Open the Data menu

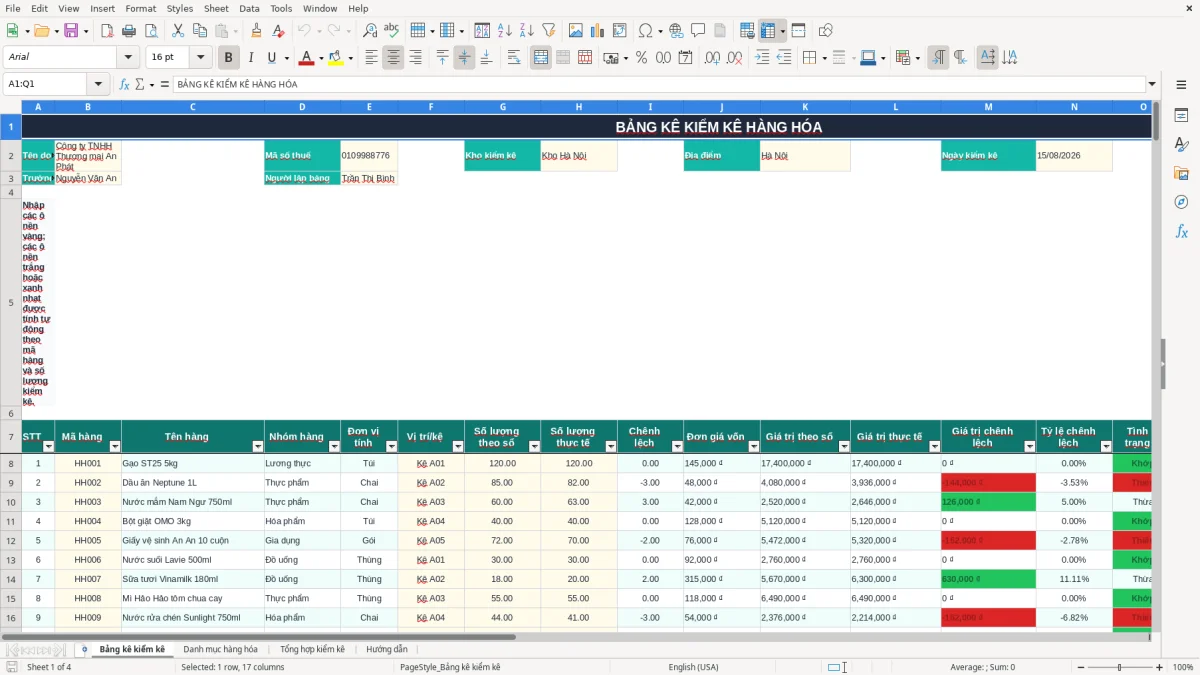coord(249,8)
